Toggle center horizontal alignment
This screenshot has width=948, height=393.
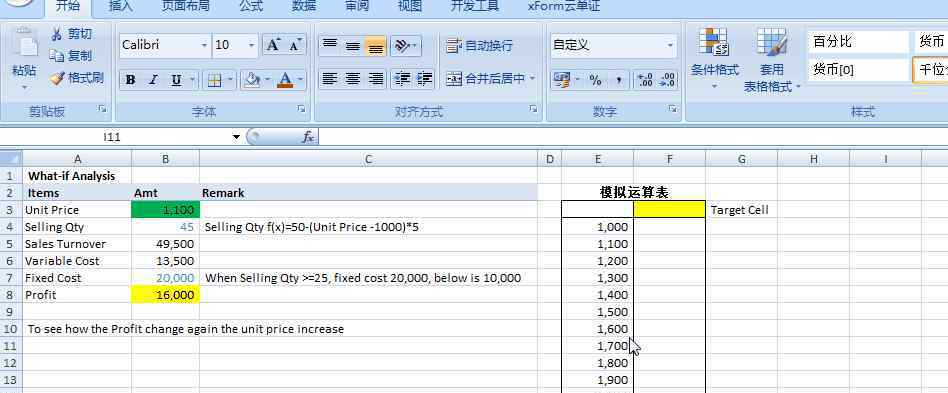pyautogui.click(x=353, y=79)
